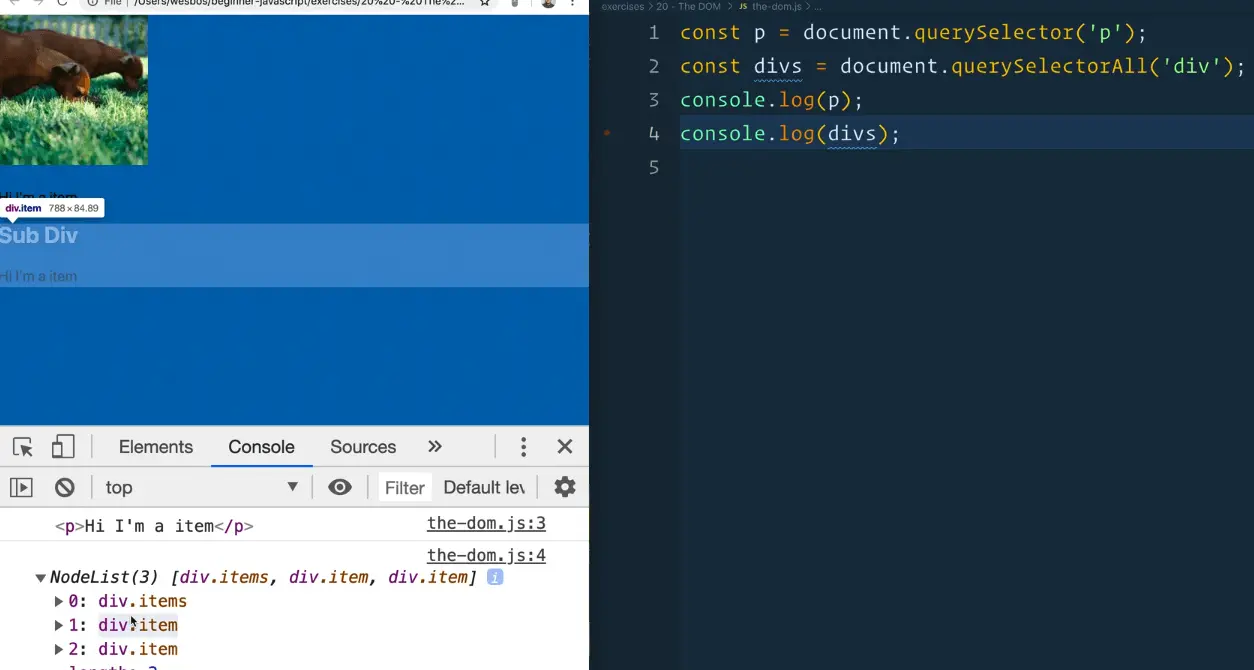Image resolution: width=1254 pixels, height=670 pixels.
Task: Toggle the device toolbar emulation icon
Action: tap(63, 446)
